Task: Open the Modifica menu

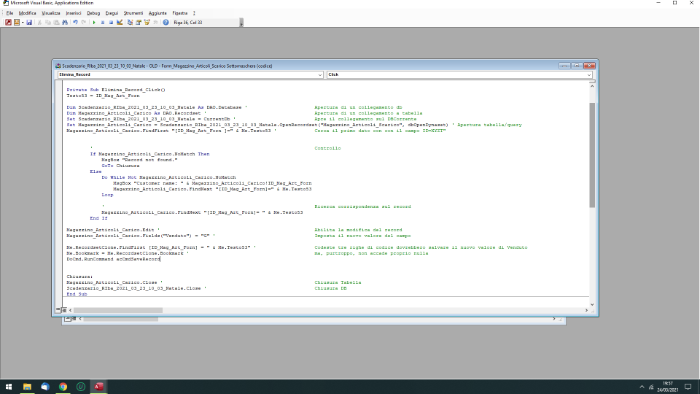Action: click(x=27, y=13)
